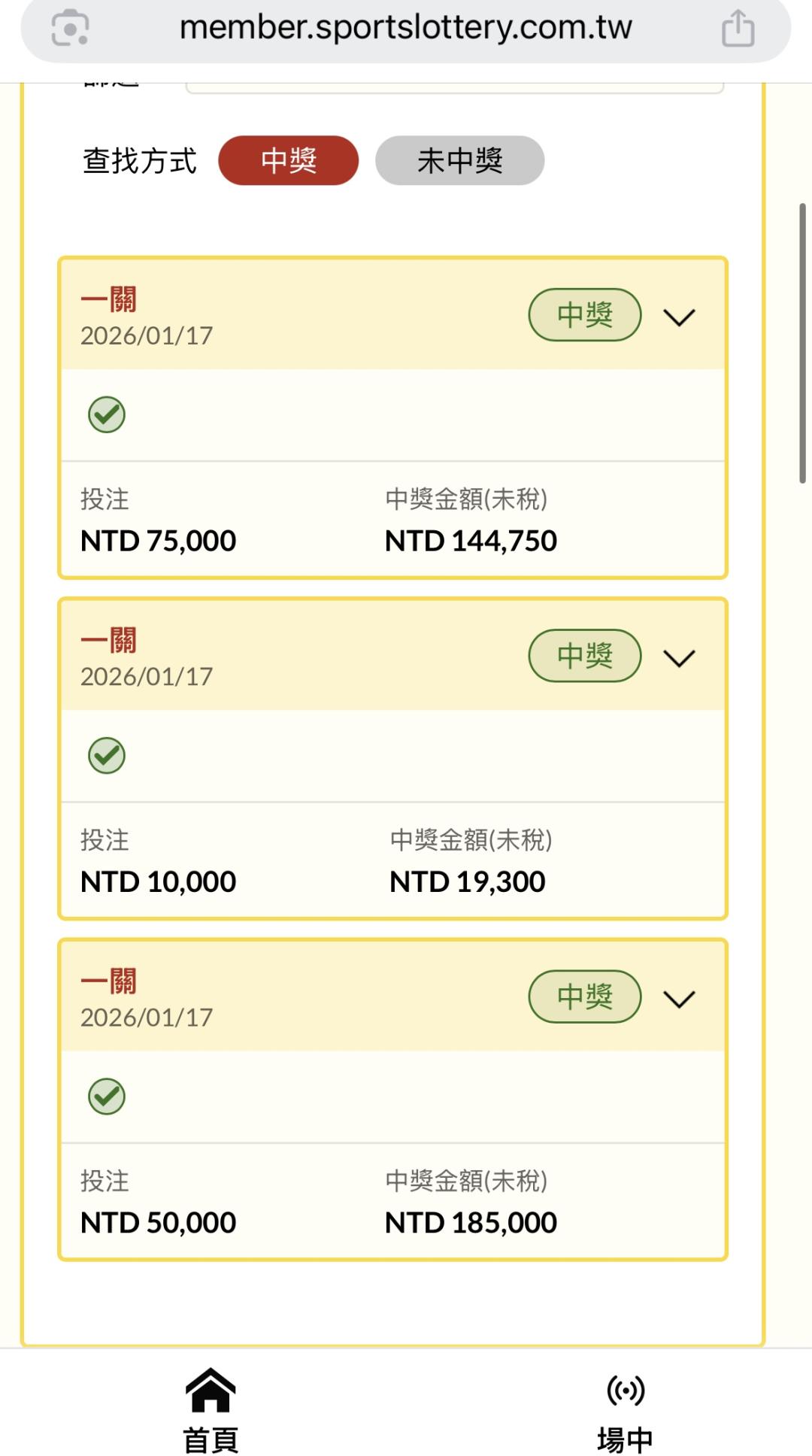812x1456 pixels.
Task: Click the NTD 185,000 winning amount
Action: (x=471, y=1223)
